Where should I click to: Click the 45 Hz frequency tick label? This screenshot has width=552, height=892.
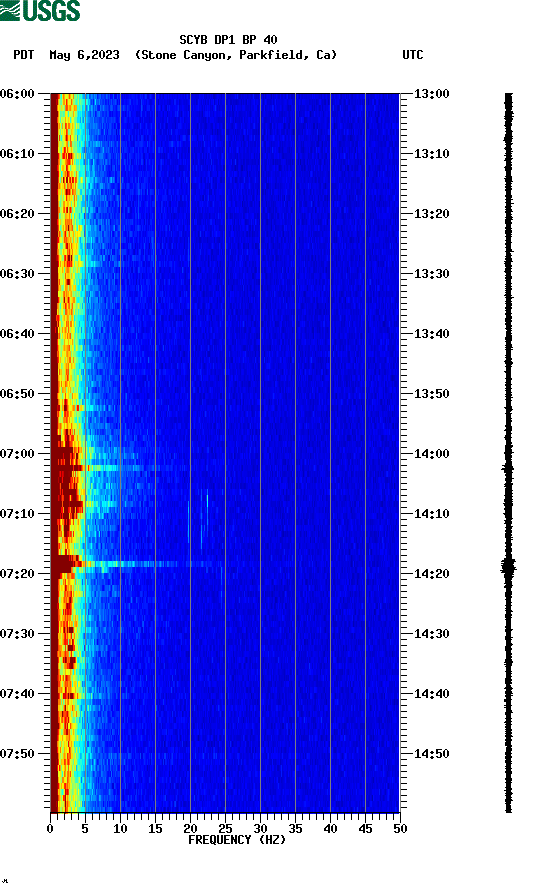365,829
